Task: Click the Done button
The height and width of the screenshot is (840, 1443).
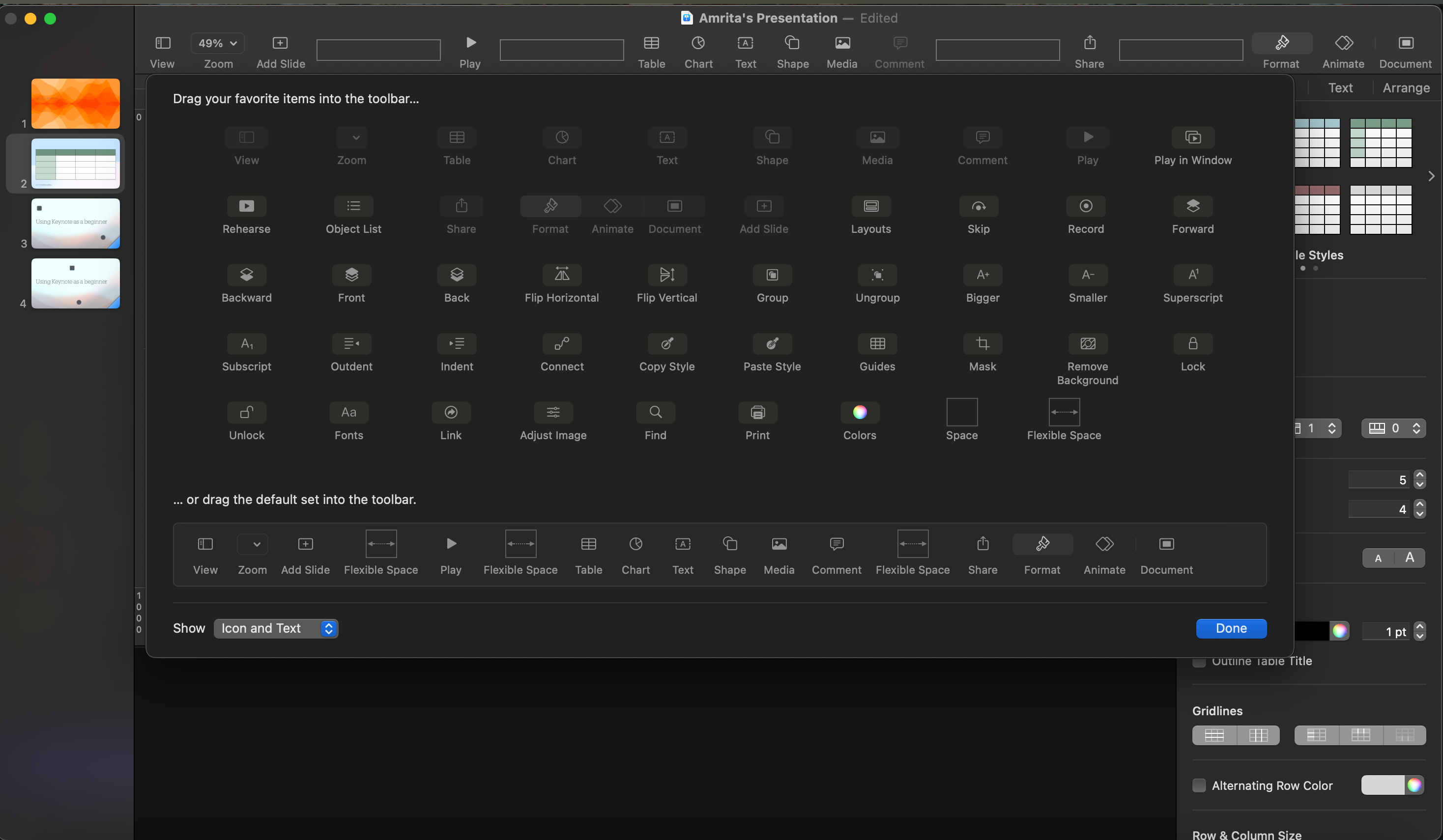Action: click(1231, 629)
